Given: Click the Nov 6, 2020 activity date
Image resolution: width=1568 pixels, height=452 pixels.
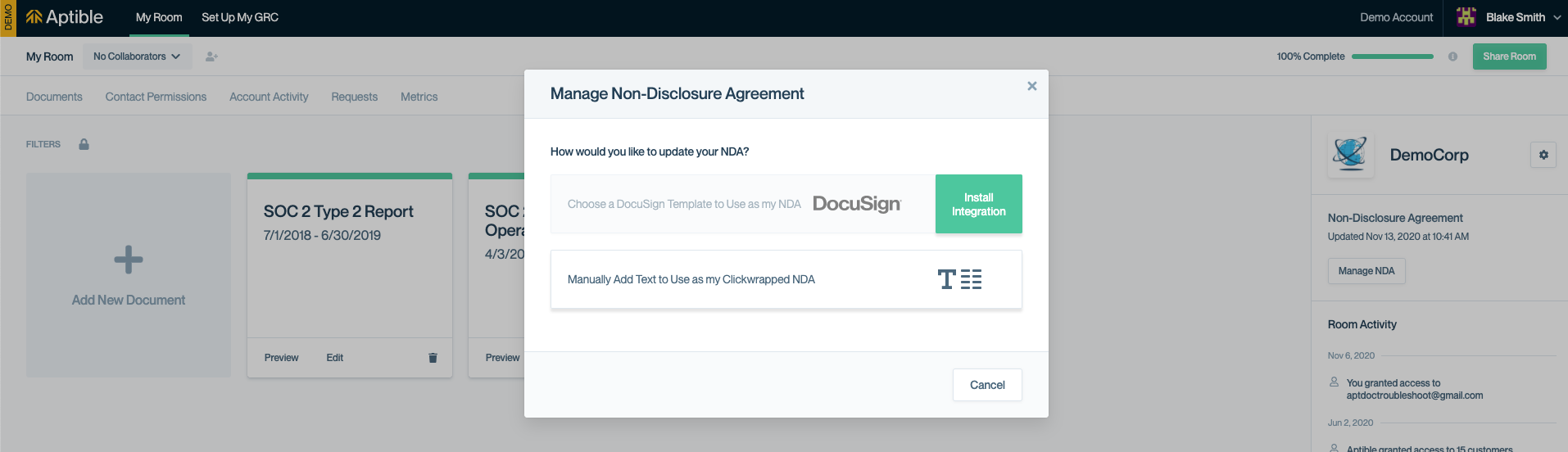Looking at the screenshot, I should pyautogui.click(x=1351, y=355).
